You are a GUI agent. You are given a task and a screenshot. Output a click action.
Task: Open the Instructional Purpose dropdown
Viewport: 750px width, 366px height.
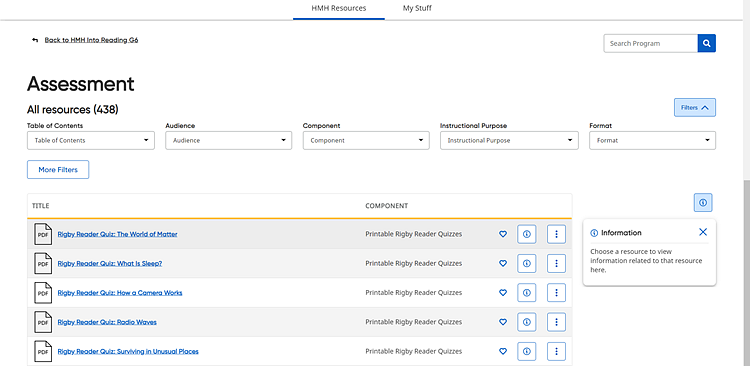point(509,141)
